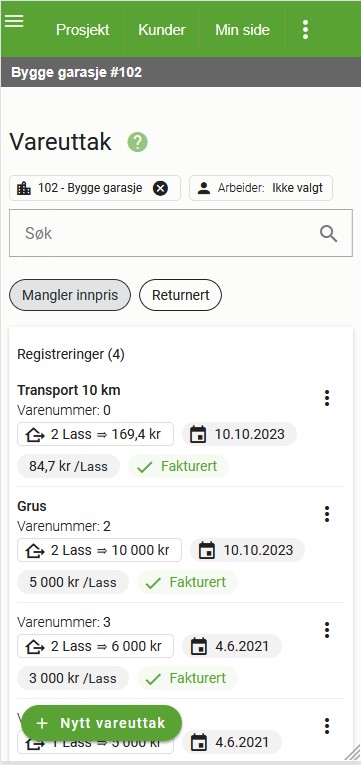The width and height of the screenshot is (361, 765).
Task: Toggle the Mangler innpris filter chip
Action: (70, 295)
